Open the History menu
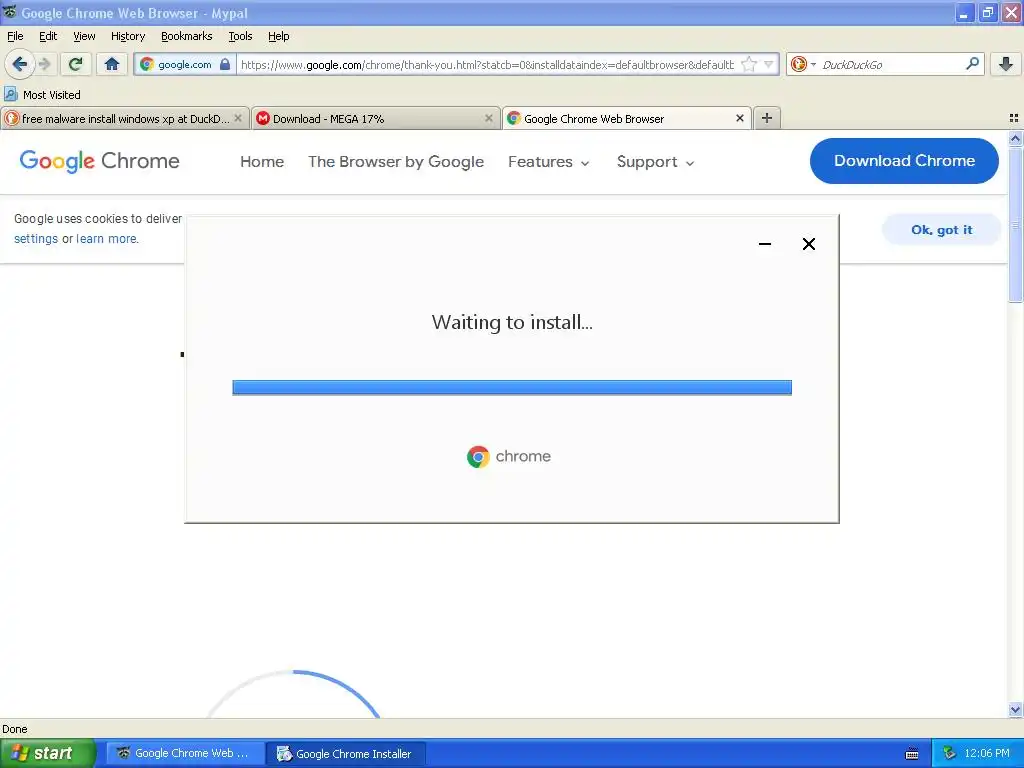The height and width of the screenshot is (768, 1024). click(x=127, y=36)
